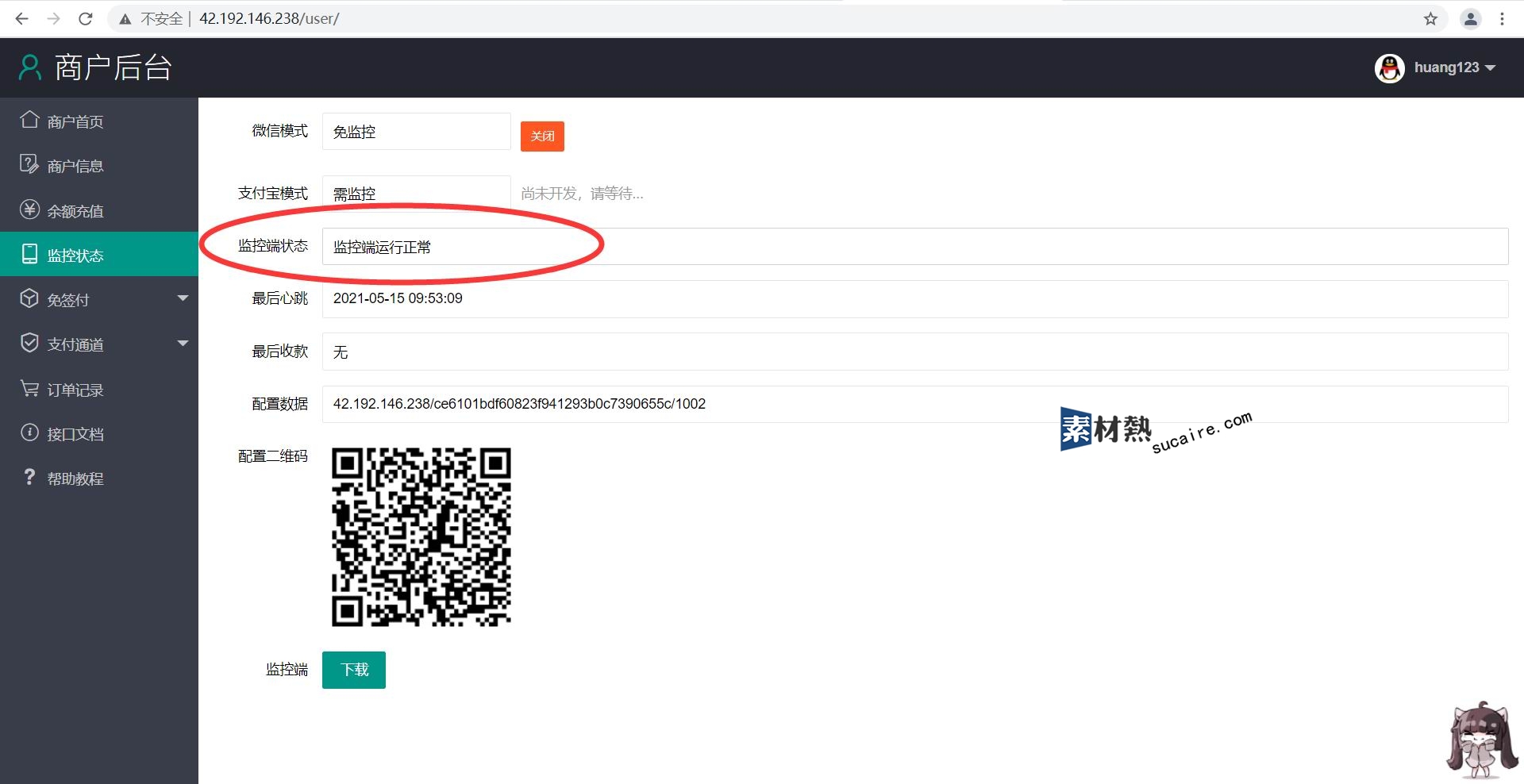Click the cube icon beside 免签付
Viewport: 1524px width, 784px height.
pyautogui.click(x=29, y=298)
